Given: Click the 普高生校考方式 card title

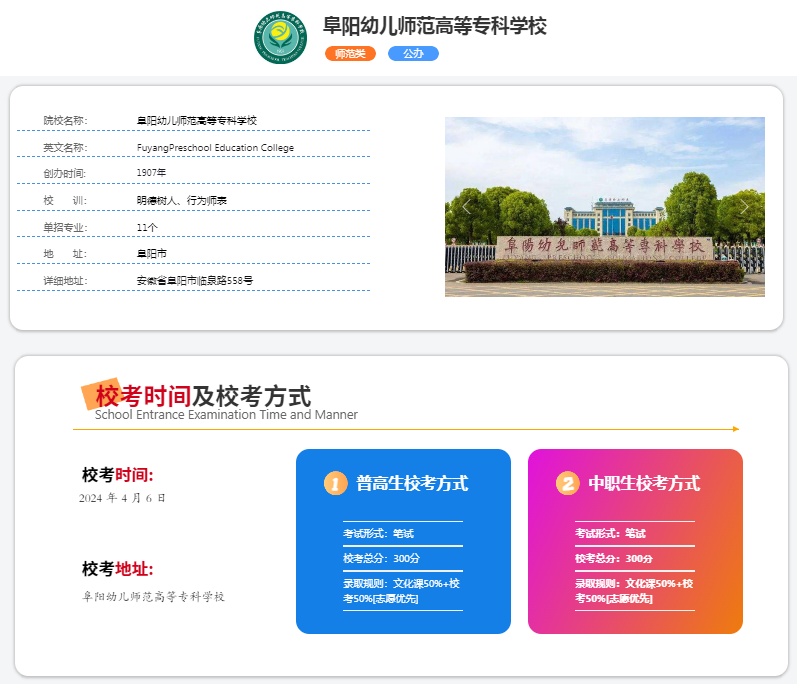Looking at the screenshot, I should pyautogui.click(x=412, y=484).
